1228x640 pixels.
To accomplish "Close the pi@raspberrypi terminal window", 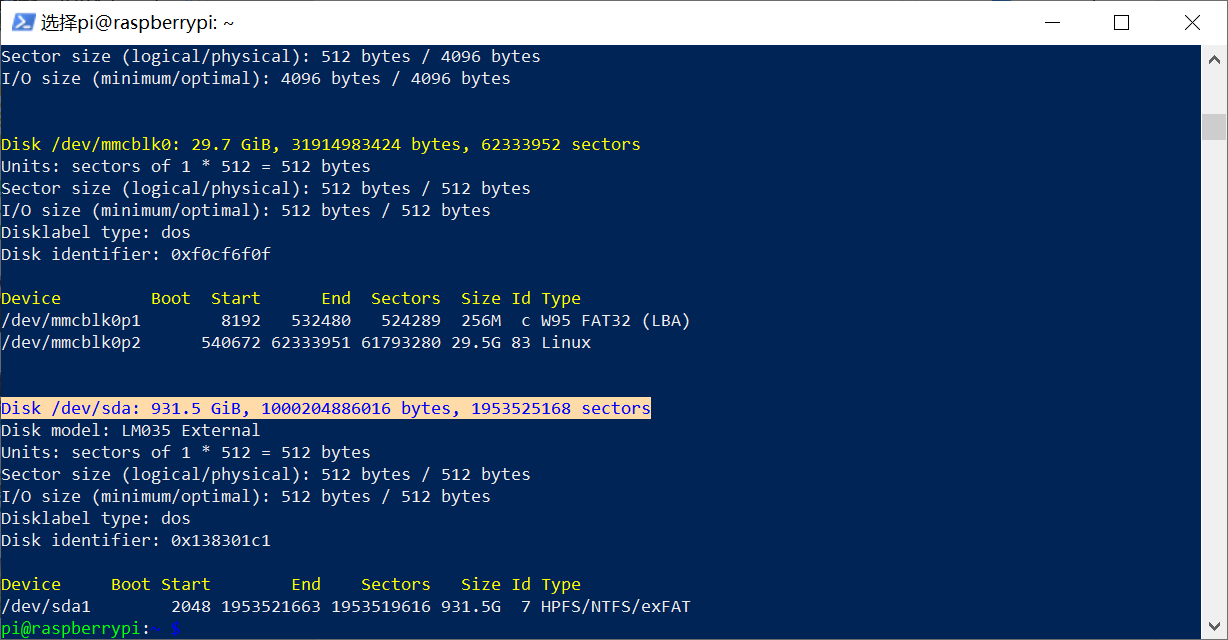I will [x=1190, y=22].
